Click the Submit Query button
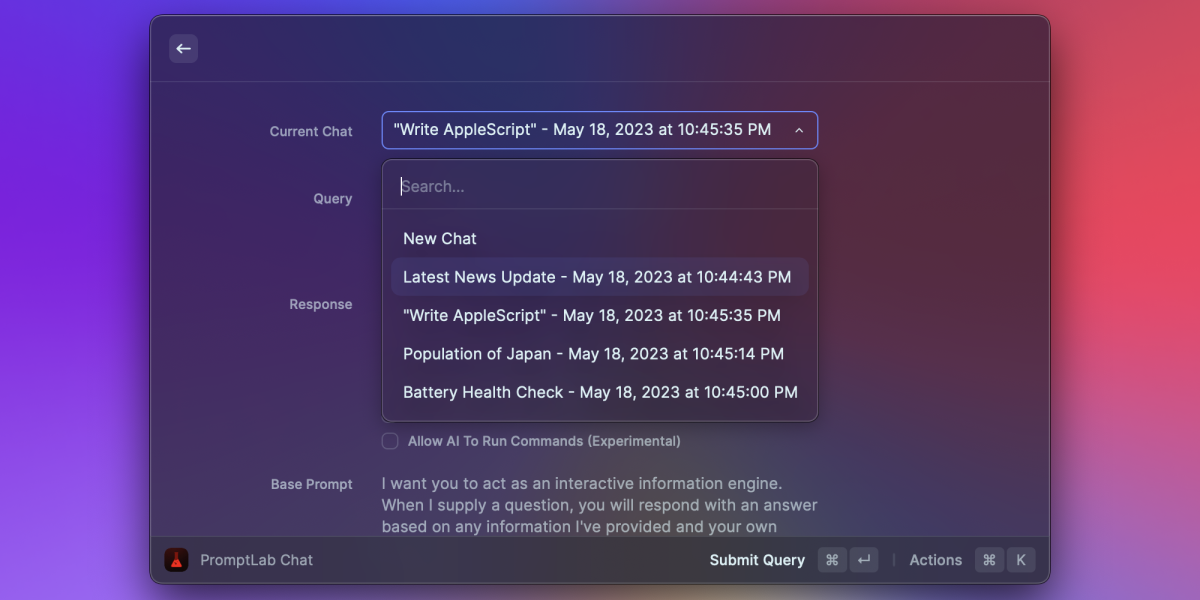Viewport: 1200px width, 600px height. 757,560
